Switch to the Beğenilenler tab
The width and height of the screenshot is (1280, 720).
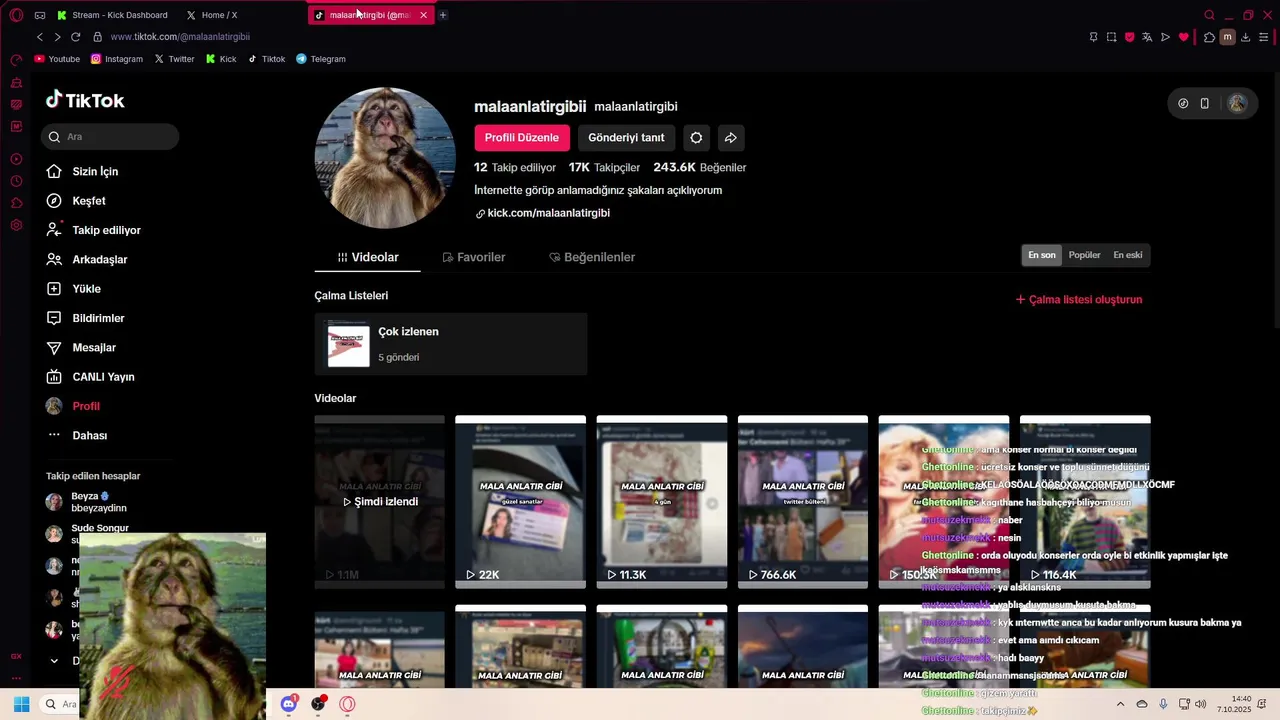click(x=592, y=257)
